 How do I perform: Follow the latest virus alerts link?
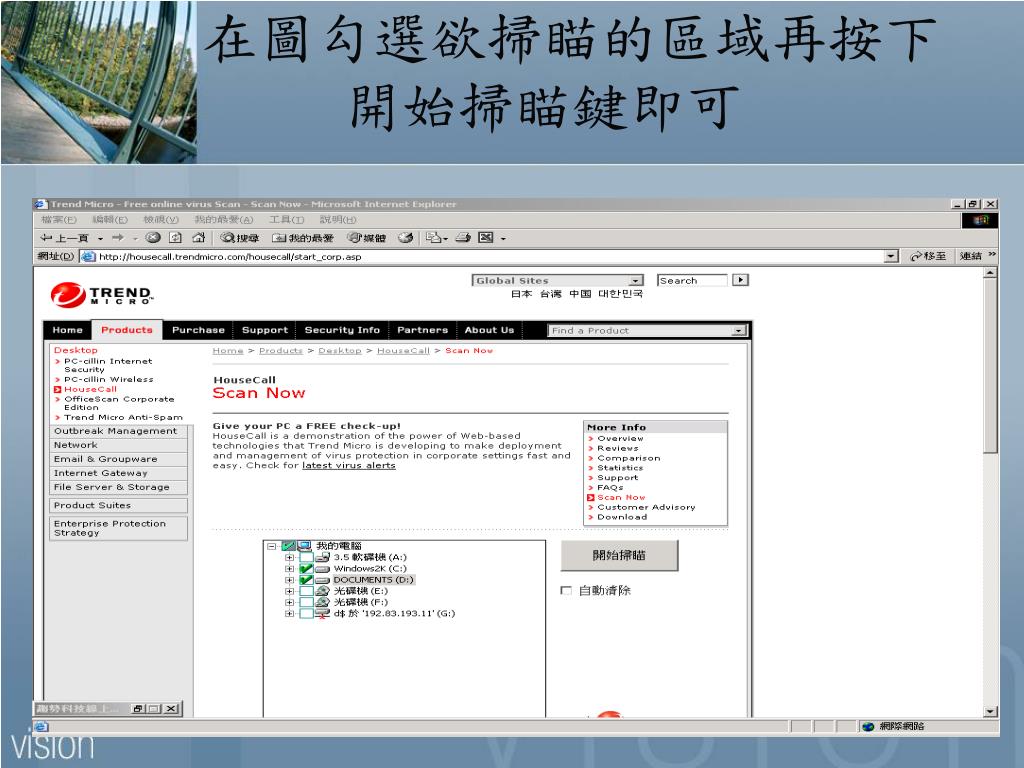(x=349, y=466)
